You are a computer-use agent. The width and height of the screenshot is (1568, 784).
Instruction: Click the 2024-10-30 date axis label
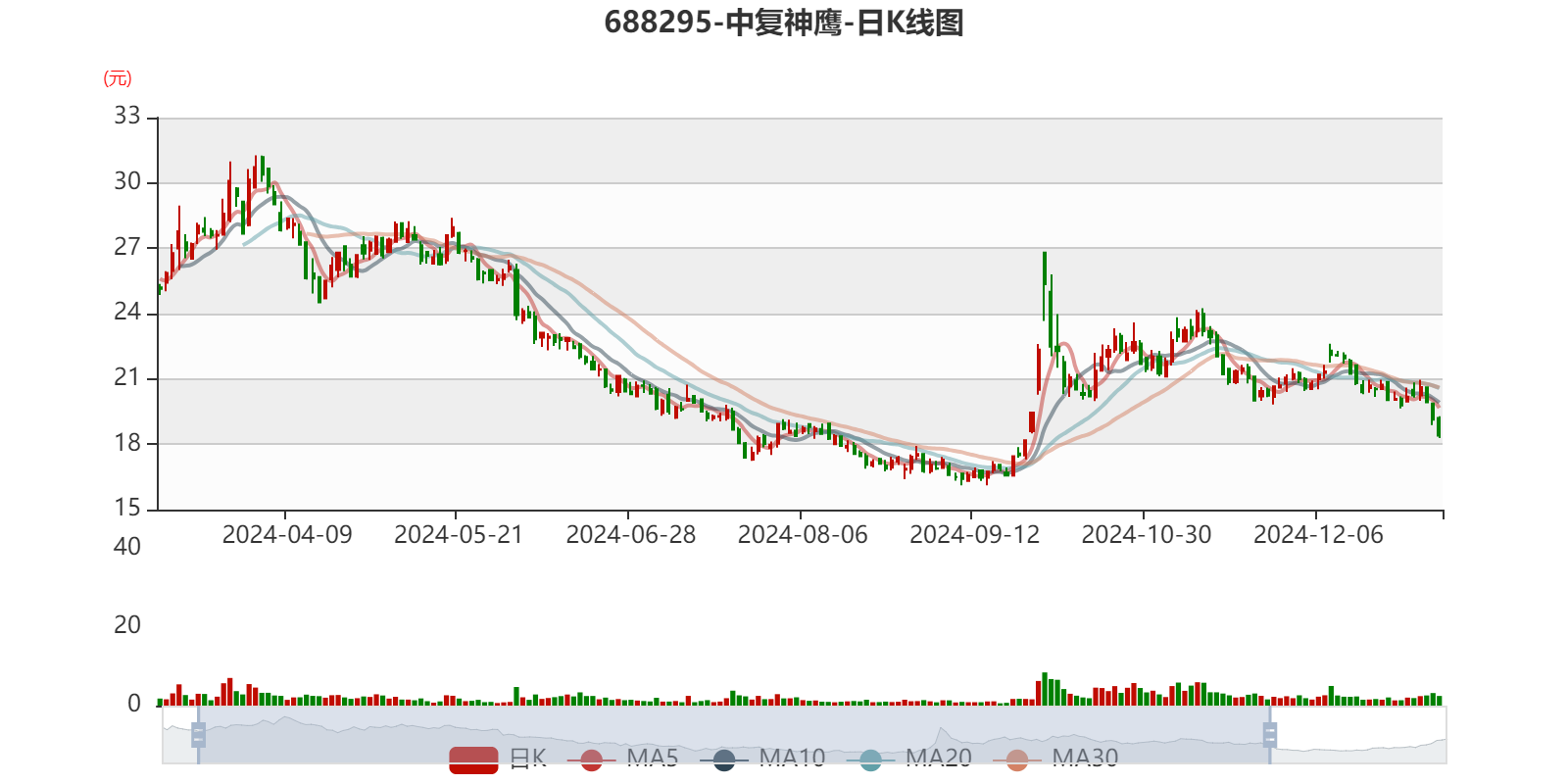1147,535
